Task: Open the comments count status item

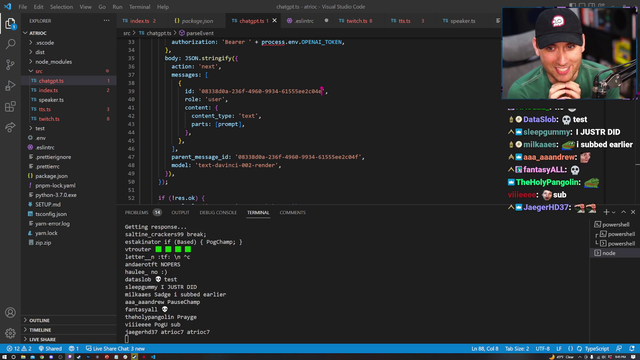Action: (x=74, y=349)
